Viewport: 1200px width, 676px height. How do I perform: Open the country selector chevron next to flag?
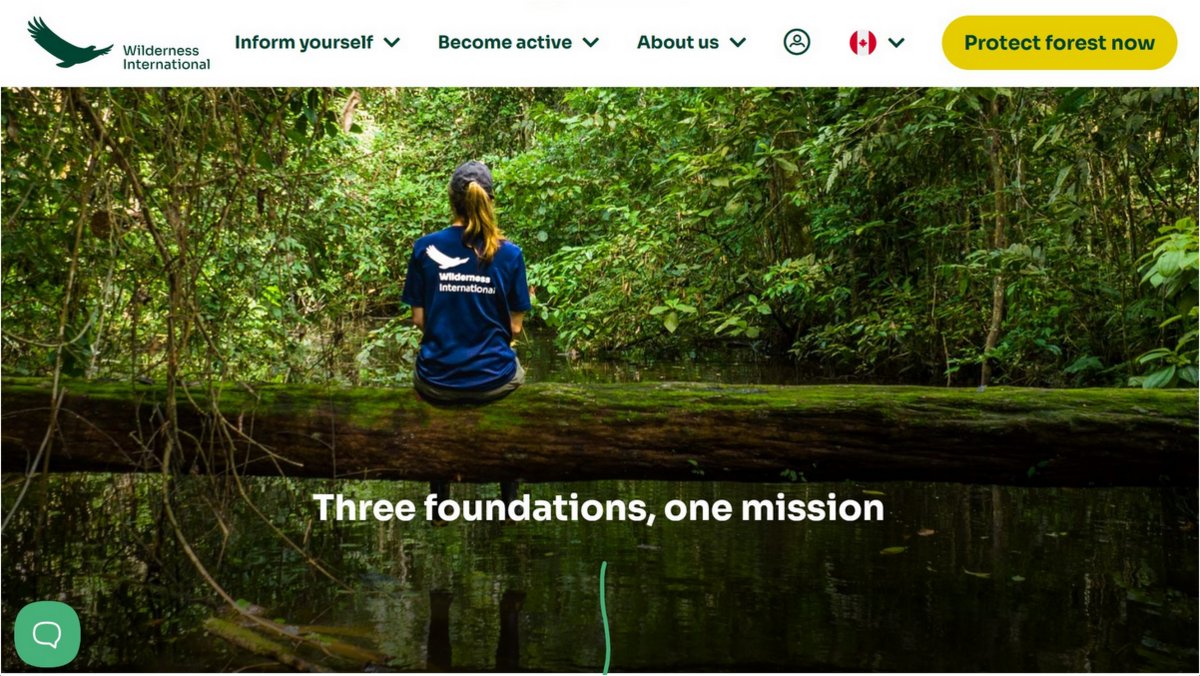pyautogui.click(x=896, y=42)
